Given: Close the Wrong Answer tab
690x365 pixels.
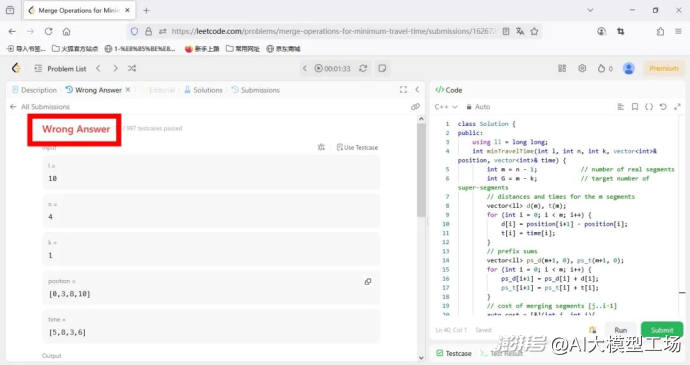Looking at the screenshot, I should [x=128, y=89].
